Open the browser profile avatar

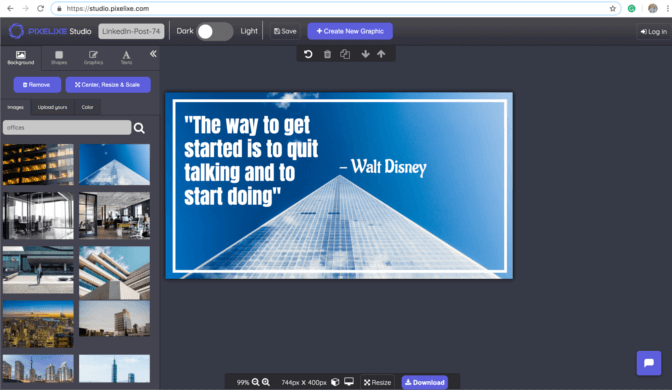(x=653, y=9)
